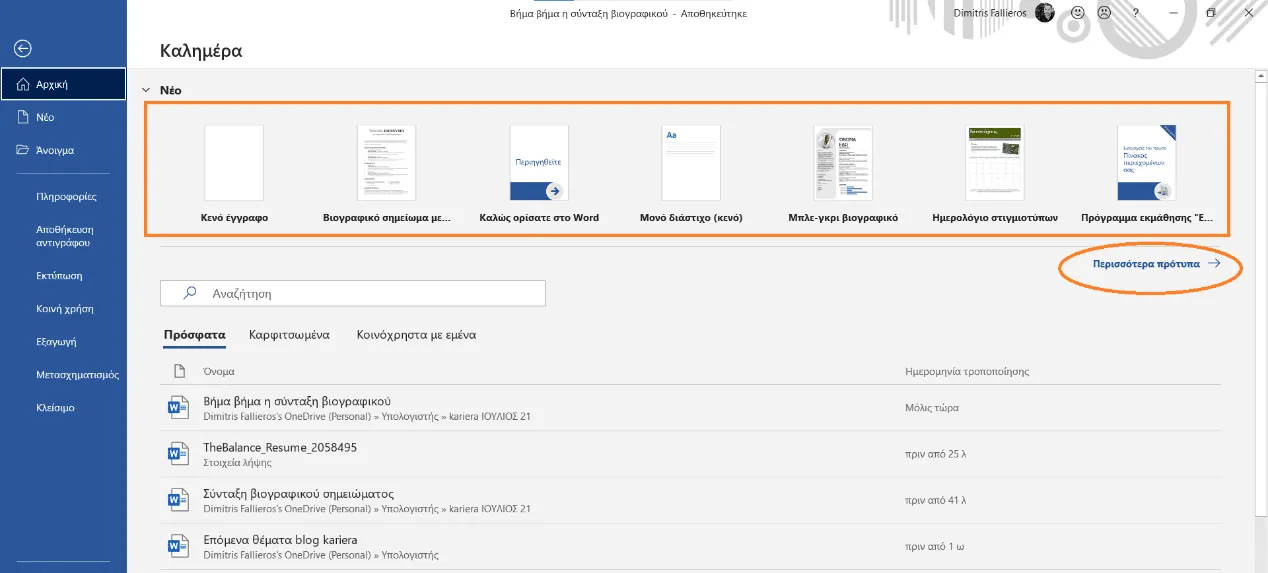Open Ημερολόγιο στιγμιοτύπων template

coord(994,172)
